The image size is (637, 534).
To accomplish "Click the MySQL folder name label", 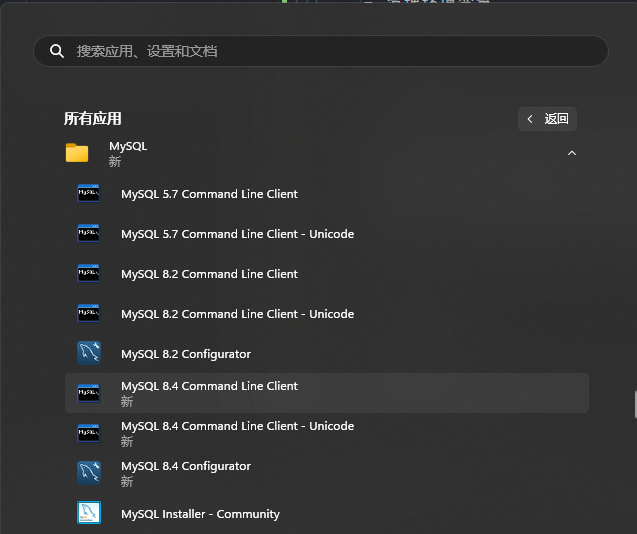I will point(128,146).
